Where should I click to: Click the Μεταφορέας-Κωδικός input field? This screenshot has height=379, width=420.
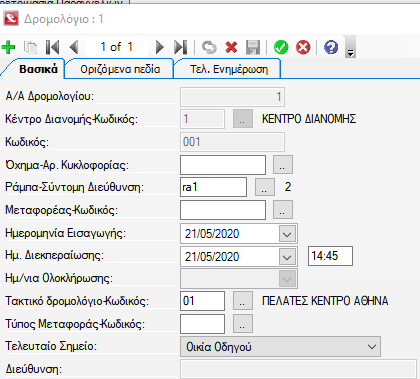[x=223, y=210]
